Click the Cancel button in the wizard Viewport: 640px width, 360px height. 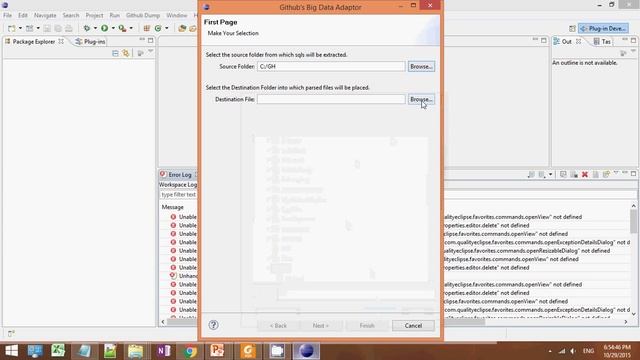point(413,325)
